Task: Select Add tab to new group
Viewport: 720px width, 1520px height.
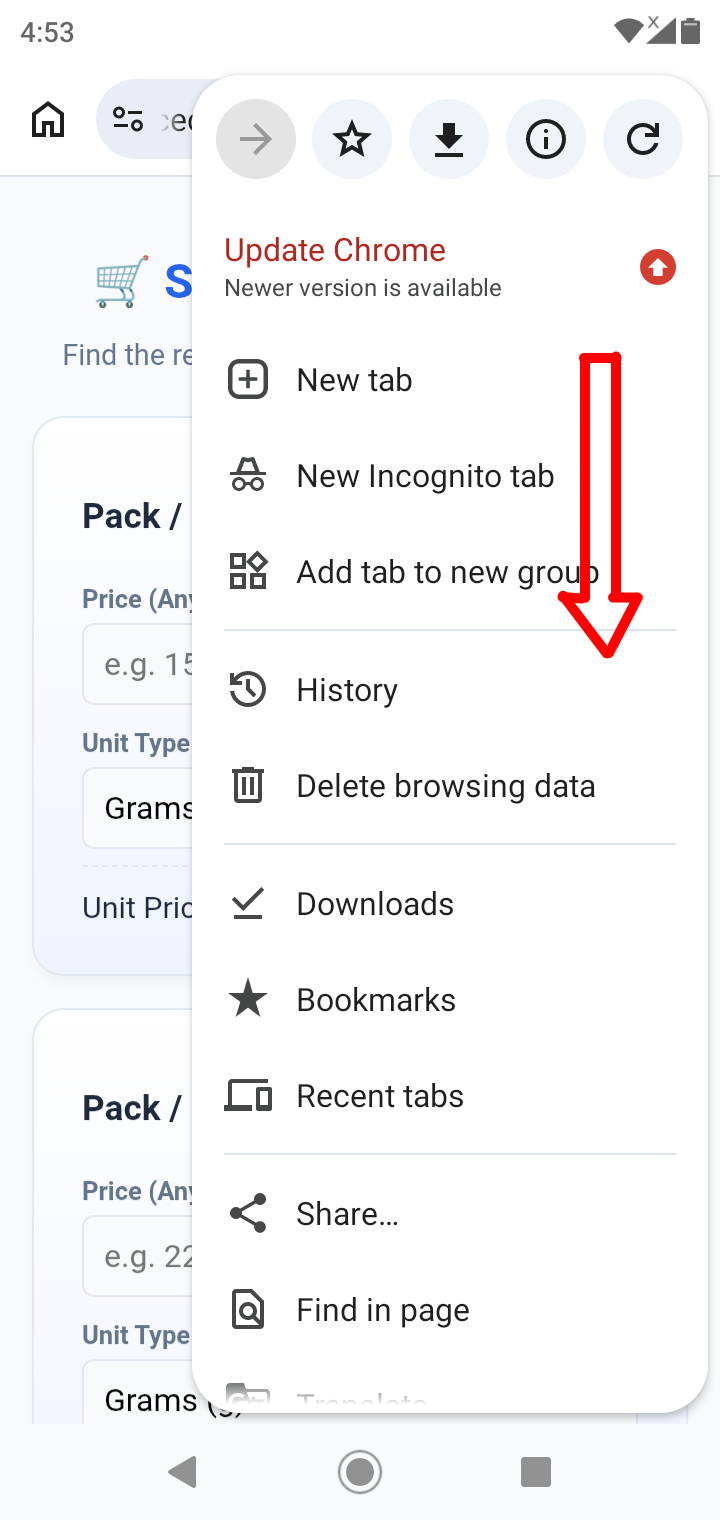Action: 450,572
